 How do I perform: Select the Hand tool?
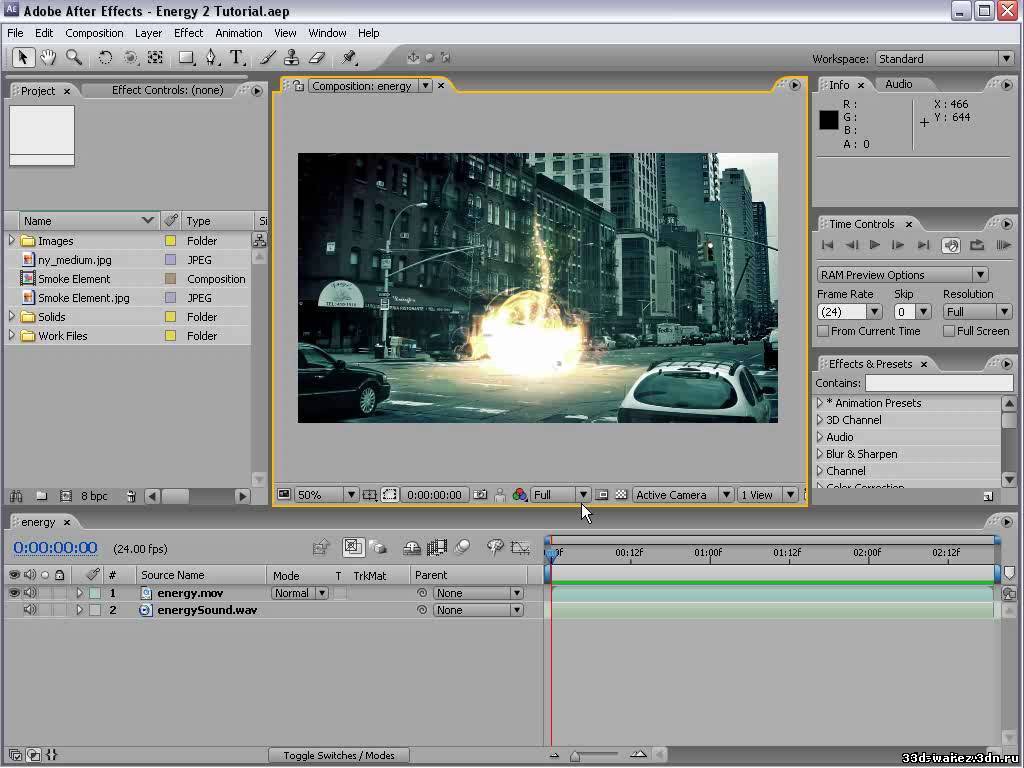tap(48, 57)
